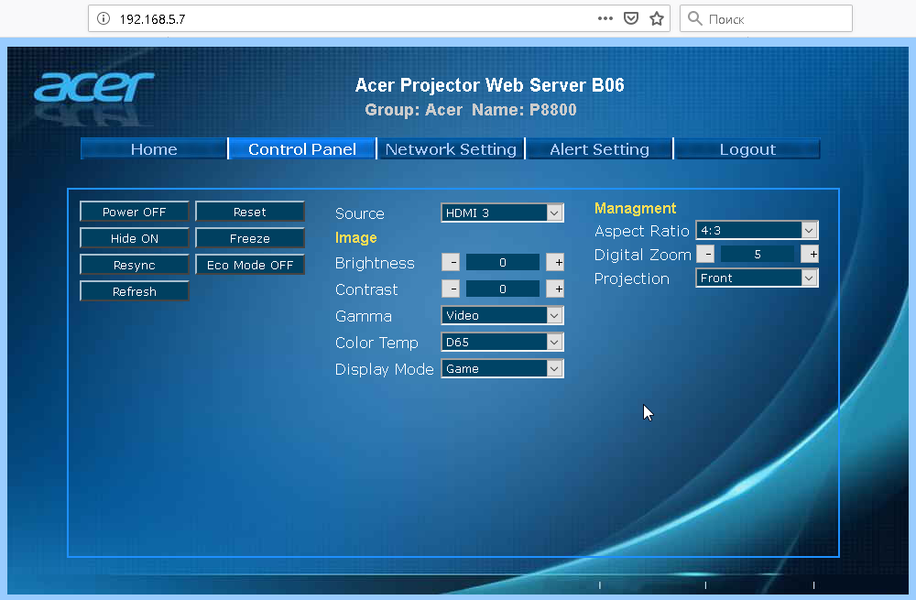Toggle Eco Mode OFF button
The width and height of the screenshot is (916, 600).
tap(250, 265)
